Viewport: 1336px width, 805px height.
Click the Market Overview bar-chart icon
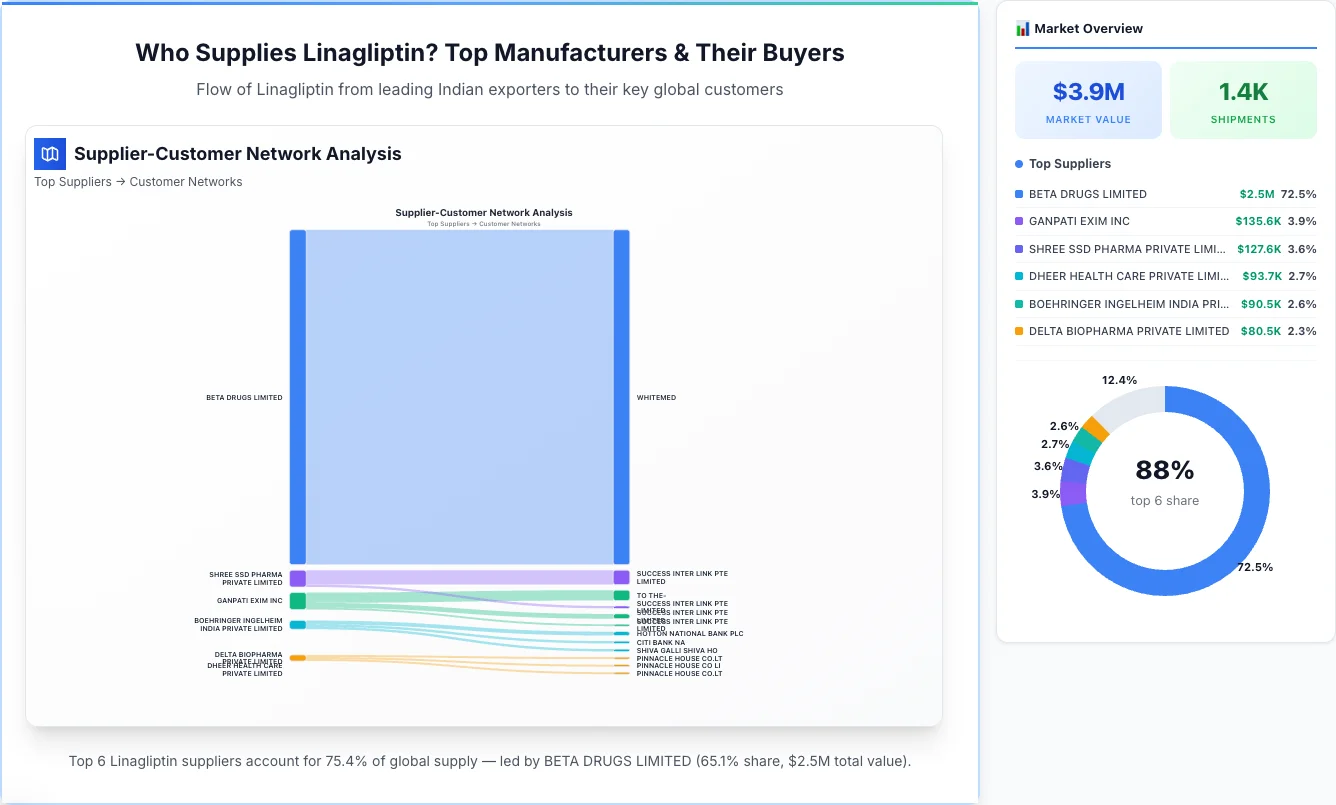click(x=1021, y=28)
